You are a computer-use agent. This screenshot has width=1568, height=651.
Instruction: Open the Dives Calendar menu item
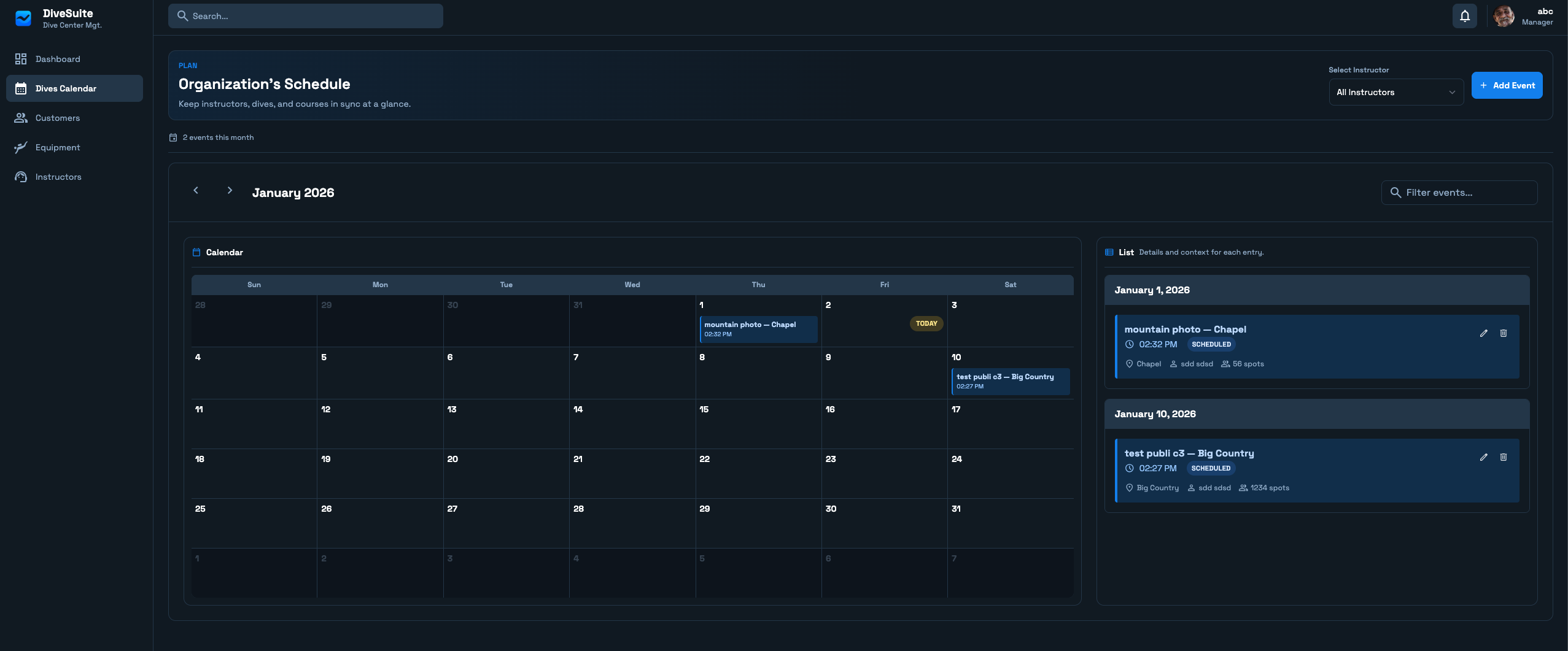click(74, 88)
